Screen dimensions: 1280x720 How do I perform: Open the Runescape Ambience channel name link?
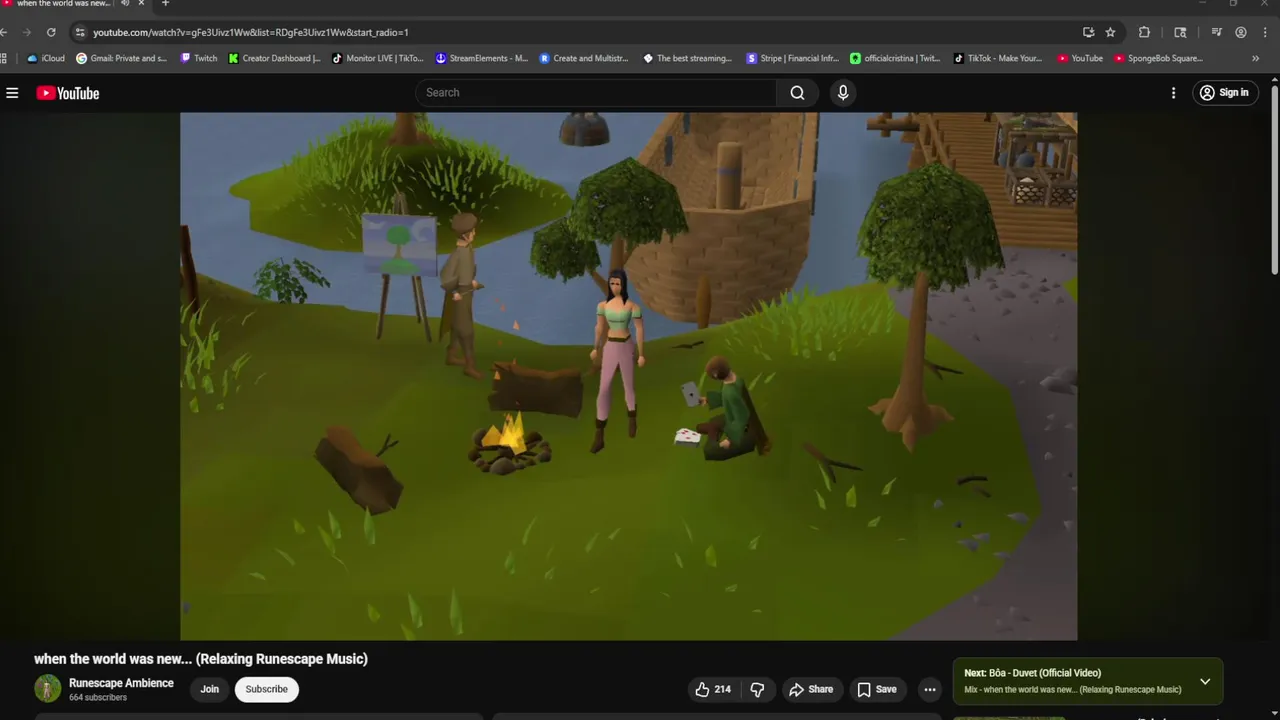pyautogui.click(x=121, y=683)
